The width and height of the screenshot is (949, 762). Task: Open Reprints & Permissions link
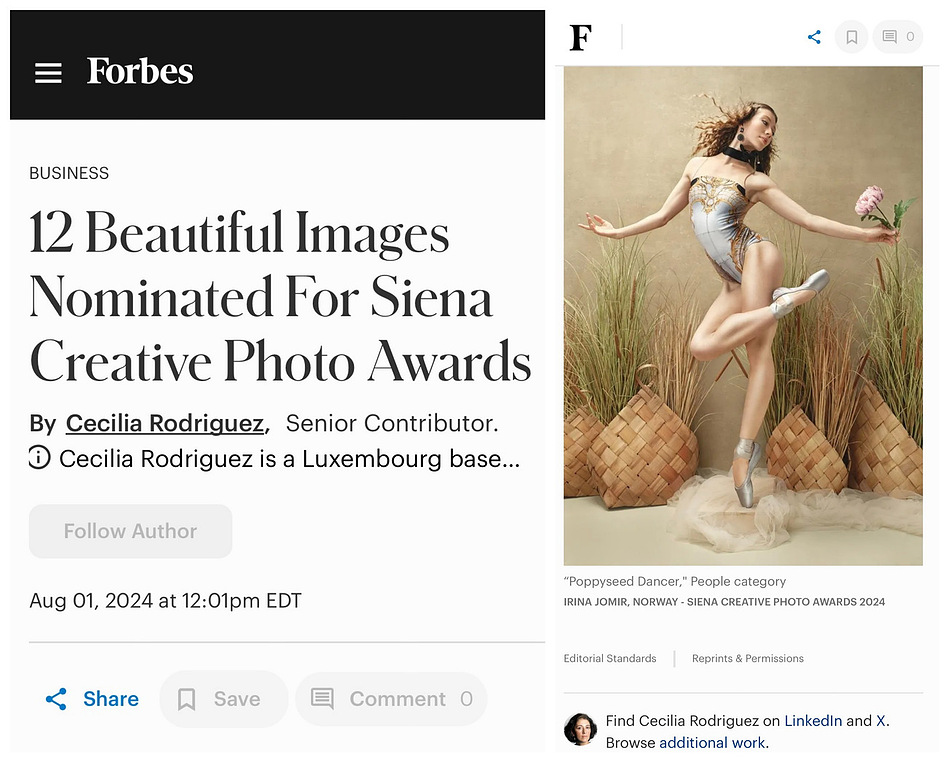coord(747,659)
